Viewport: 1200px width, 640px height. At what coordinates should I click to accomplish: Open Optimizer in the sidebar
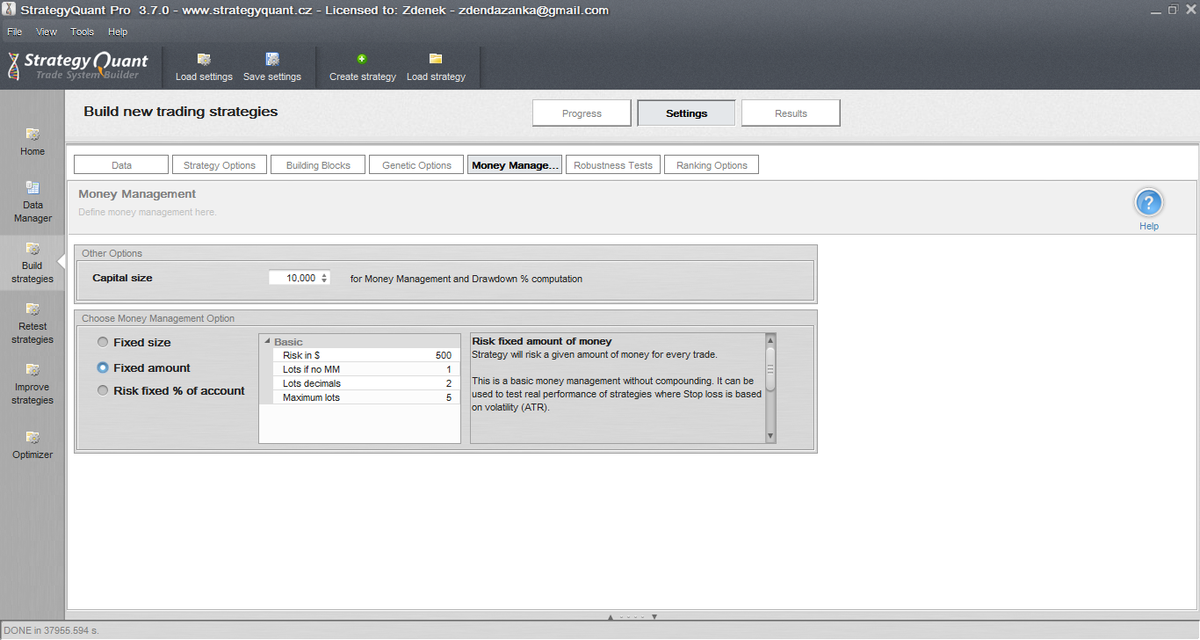(x=32, y=444)
